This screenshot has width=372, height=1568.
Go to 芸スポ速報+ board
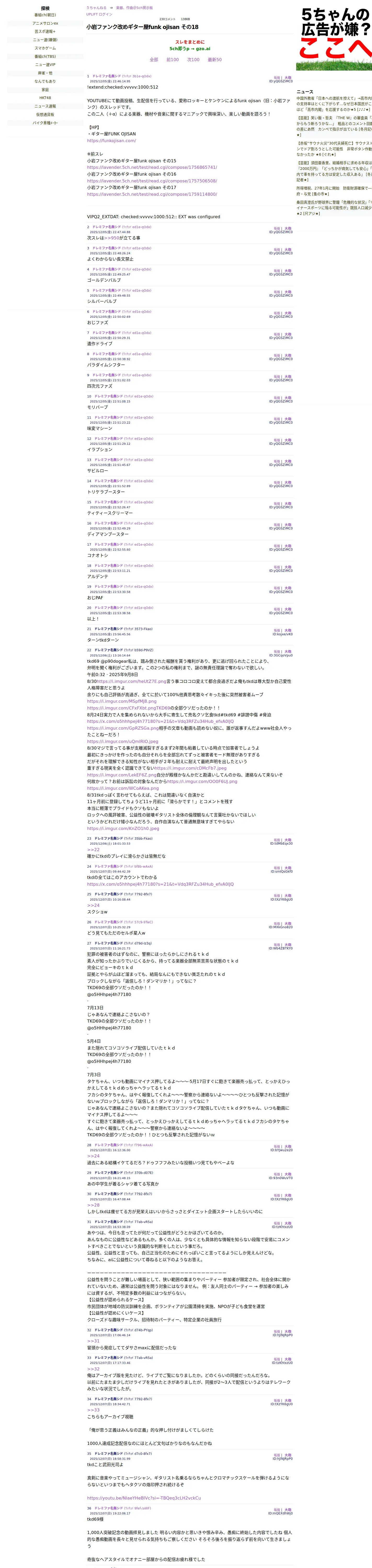point(45,32)
